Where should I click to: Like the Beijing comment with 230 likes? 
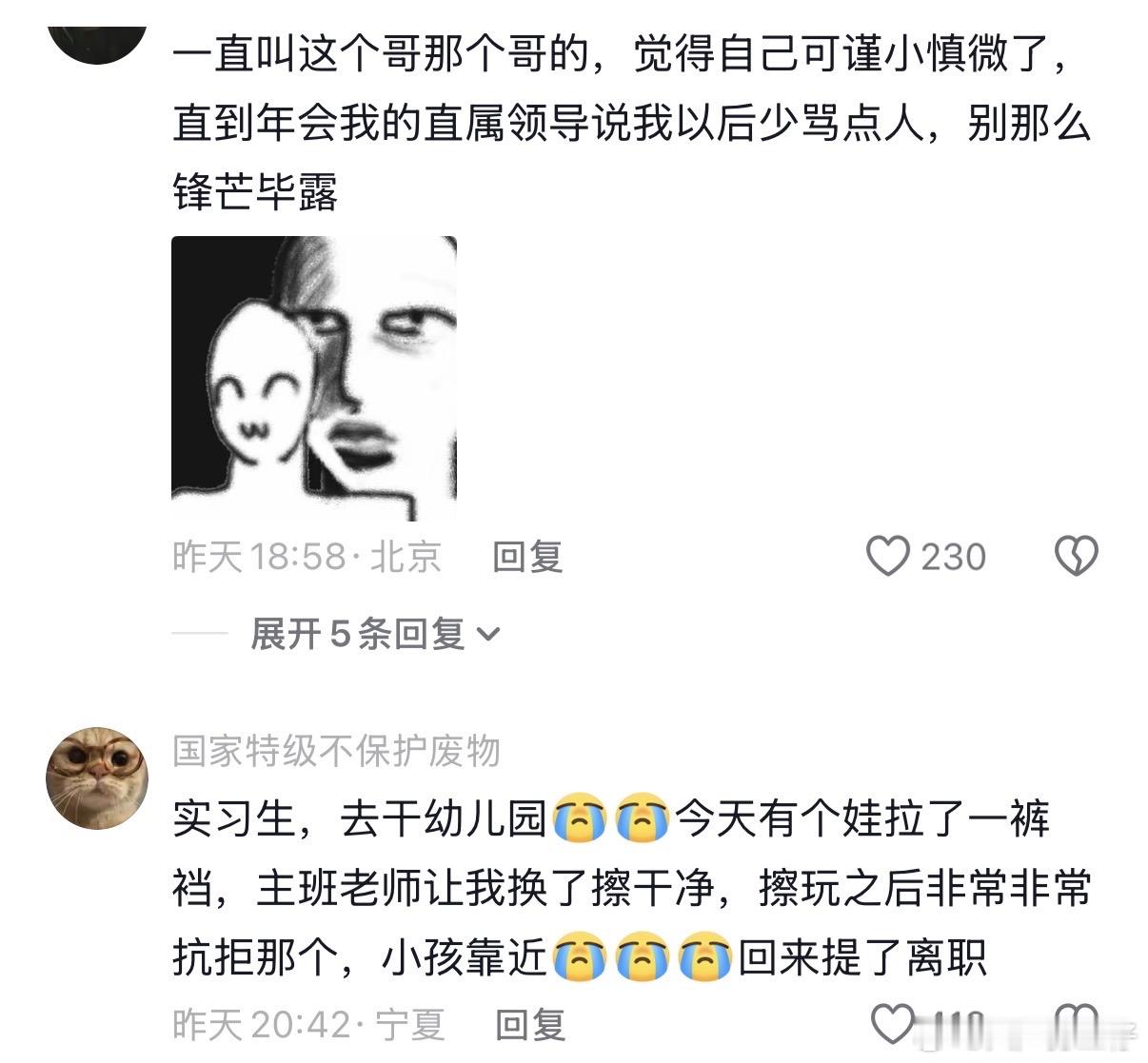(887, 556)
